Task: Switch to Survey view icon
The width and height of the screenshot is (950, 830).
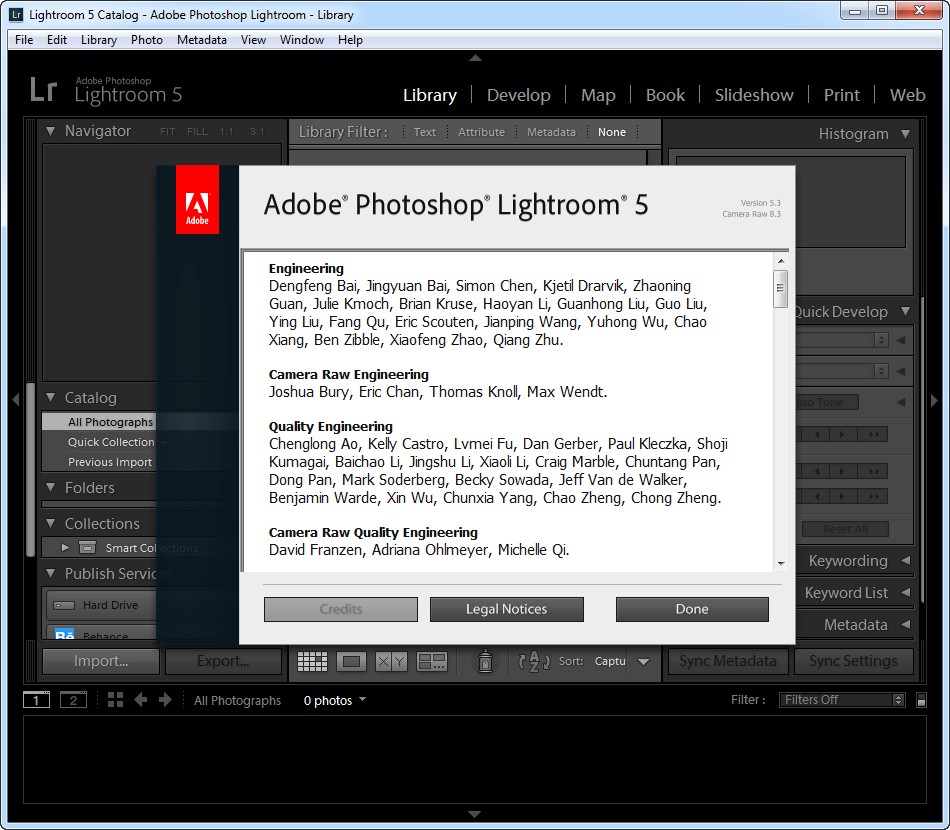Action: (432, 662)
